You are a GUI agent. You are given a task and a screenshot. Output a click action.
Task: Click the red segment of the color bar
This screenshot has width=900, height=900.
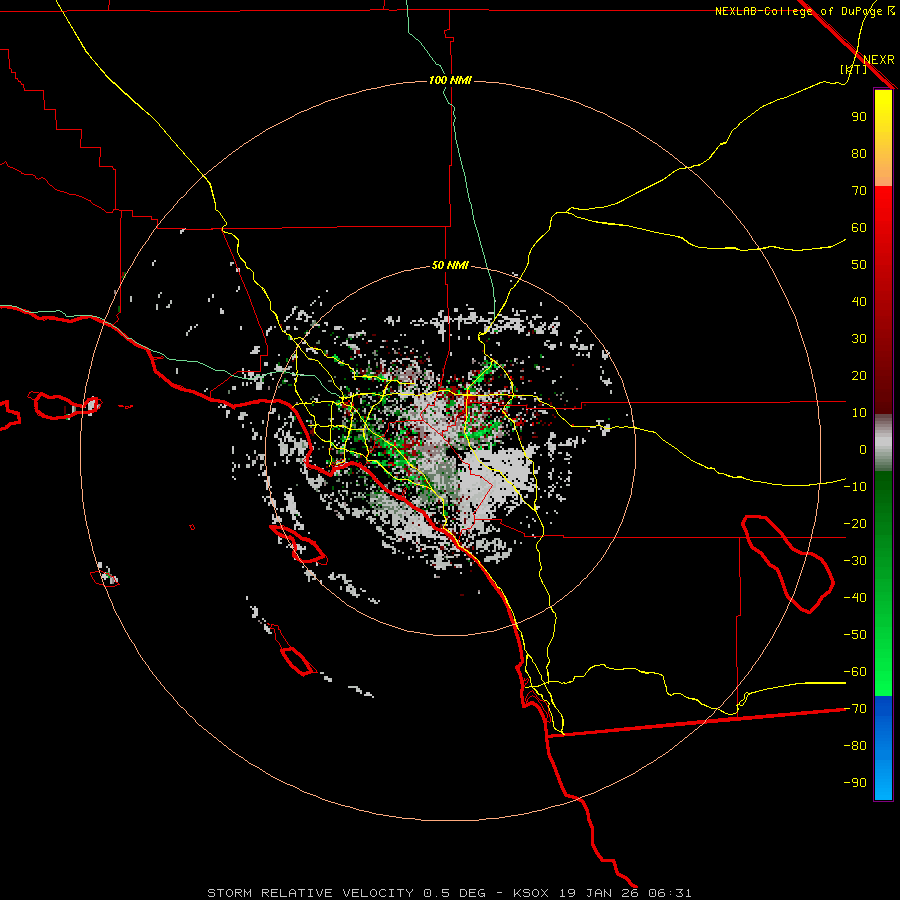883,300
